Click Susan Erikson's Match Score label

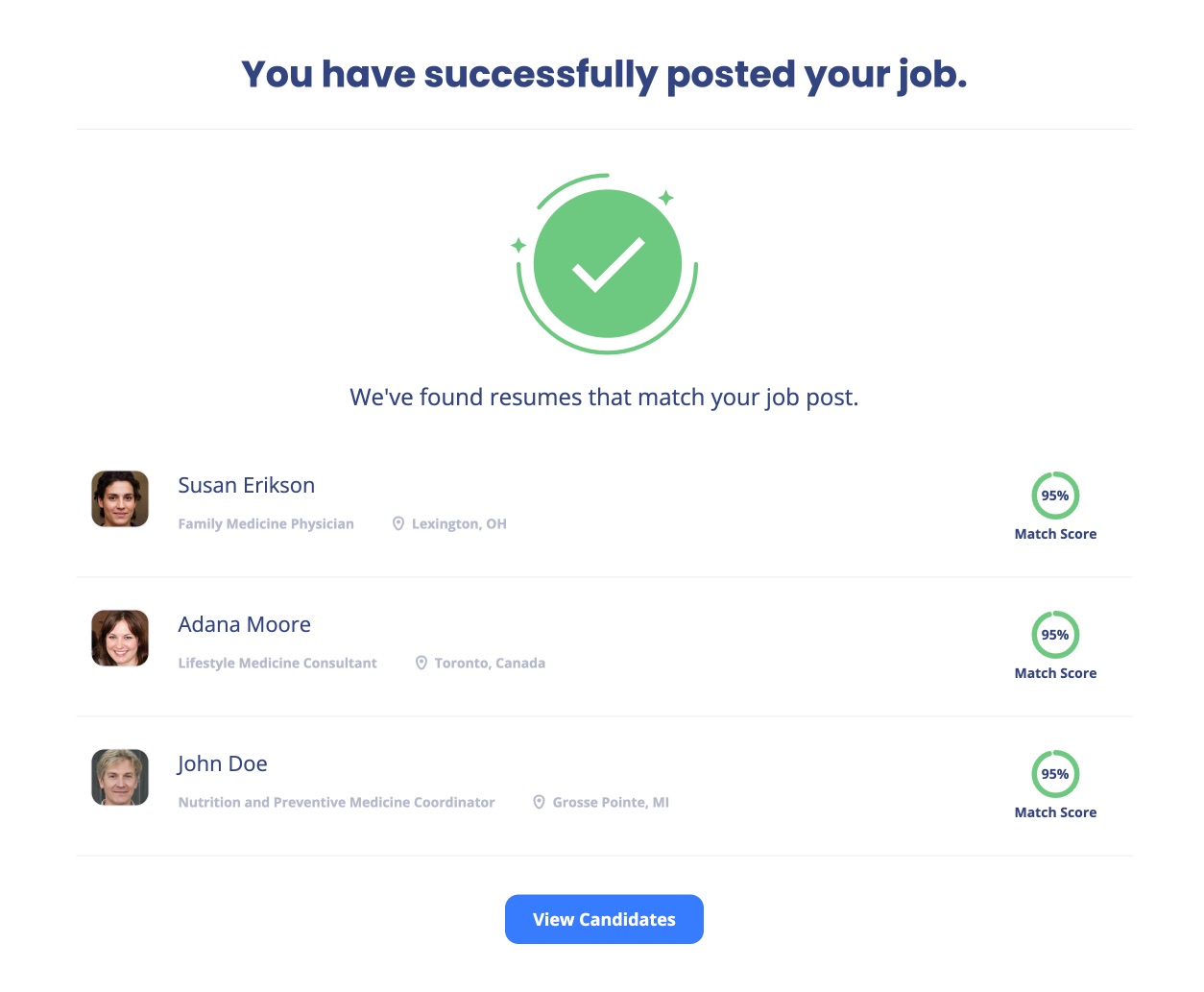(x=1055, y=534)
